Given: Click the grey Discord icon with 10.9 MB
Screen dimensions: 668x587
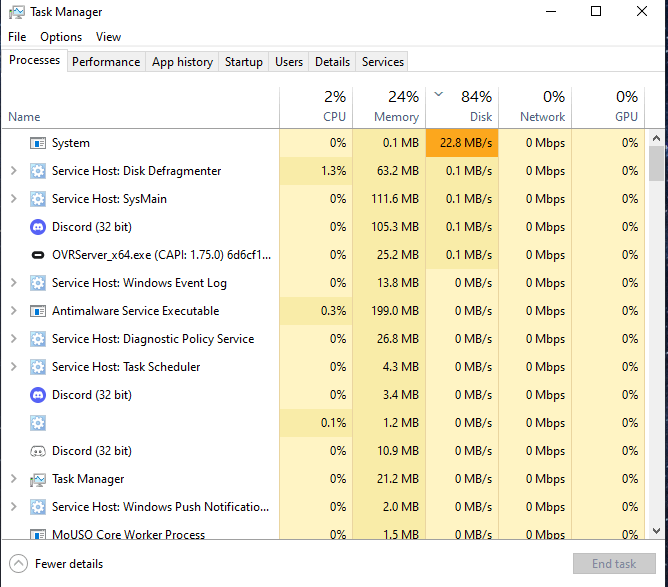Looking at the screenshot, I should click(38, 451).
